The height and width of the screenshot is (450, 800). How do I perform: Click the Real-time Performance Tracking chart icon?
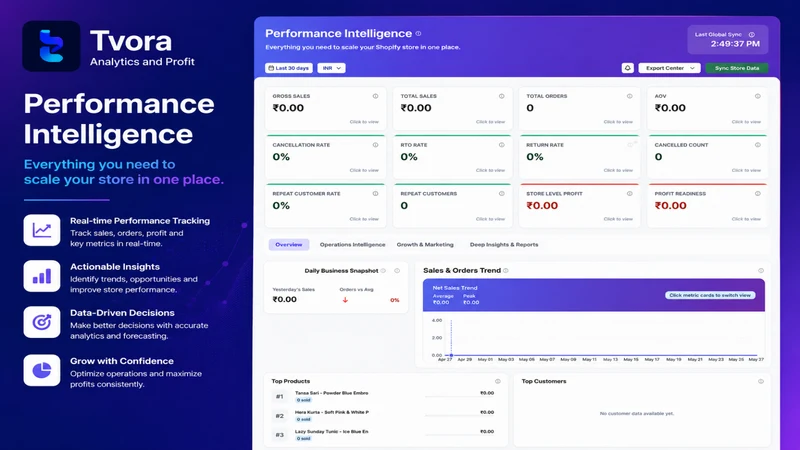coord(42,230)
